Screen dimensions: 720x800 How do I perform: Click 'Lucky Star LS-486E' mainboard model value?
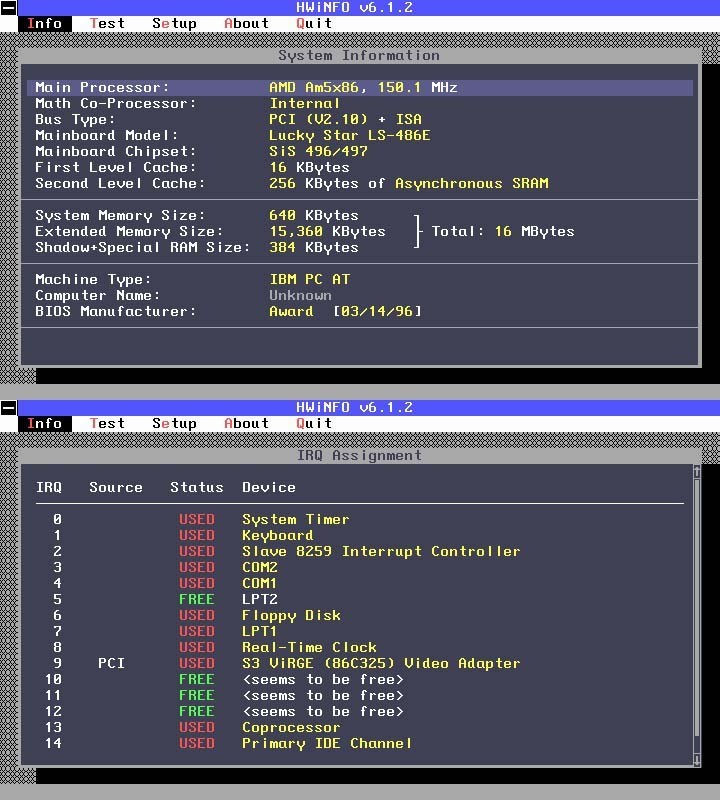pos(350,136)
